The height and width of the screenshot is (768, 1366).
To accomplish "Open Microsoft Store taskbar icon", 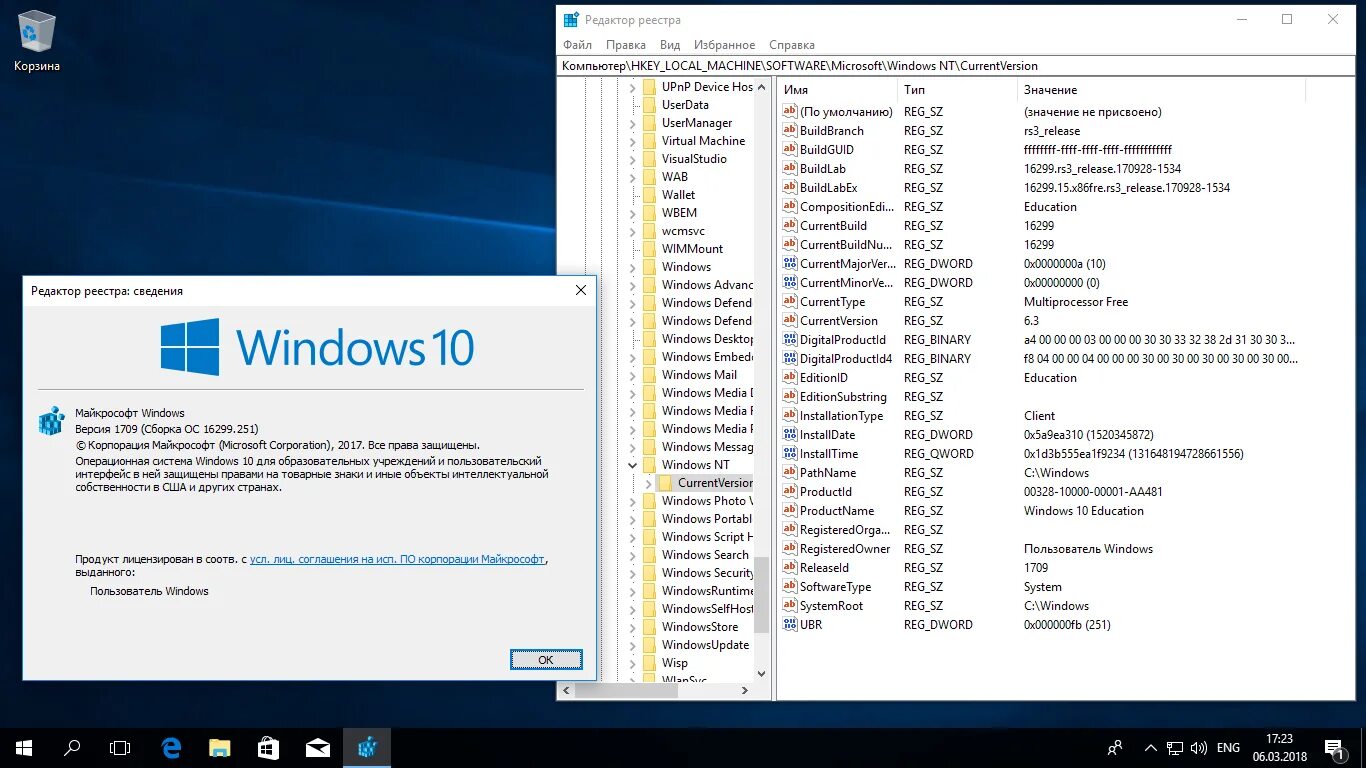I will tap(268, 747).
